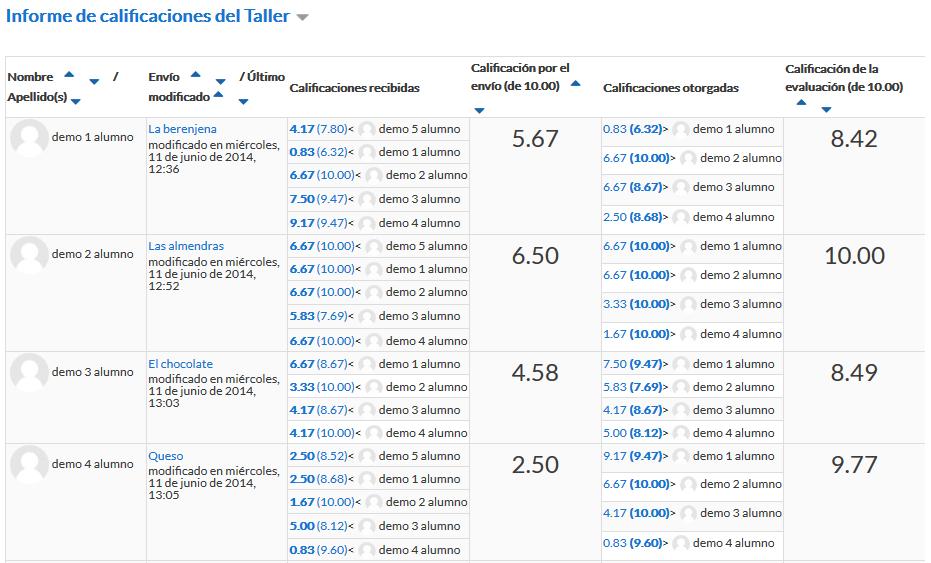Screen dimensions: 931x563
Task: Open the Queso submission
Action: click(166, 456)
